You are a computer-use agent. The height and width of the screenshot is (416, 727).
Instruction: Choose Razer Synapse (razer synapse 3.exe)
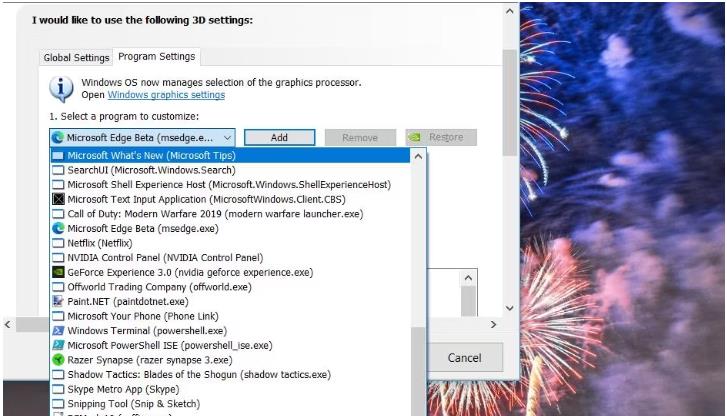(x=230, y=360)
